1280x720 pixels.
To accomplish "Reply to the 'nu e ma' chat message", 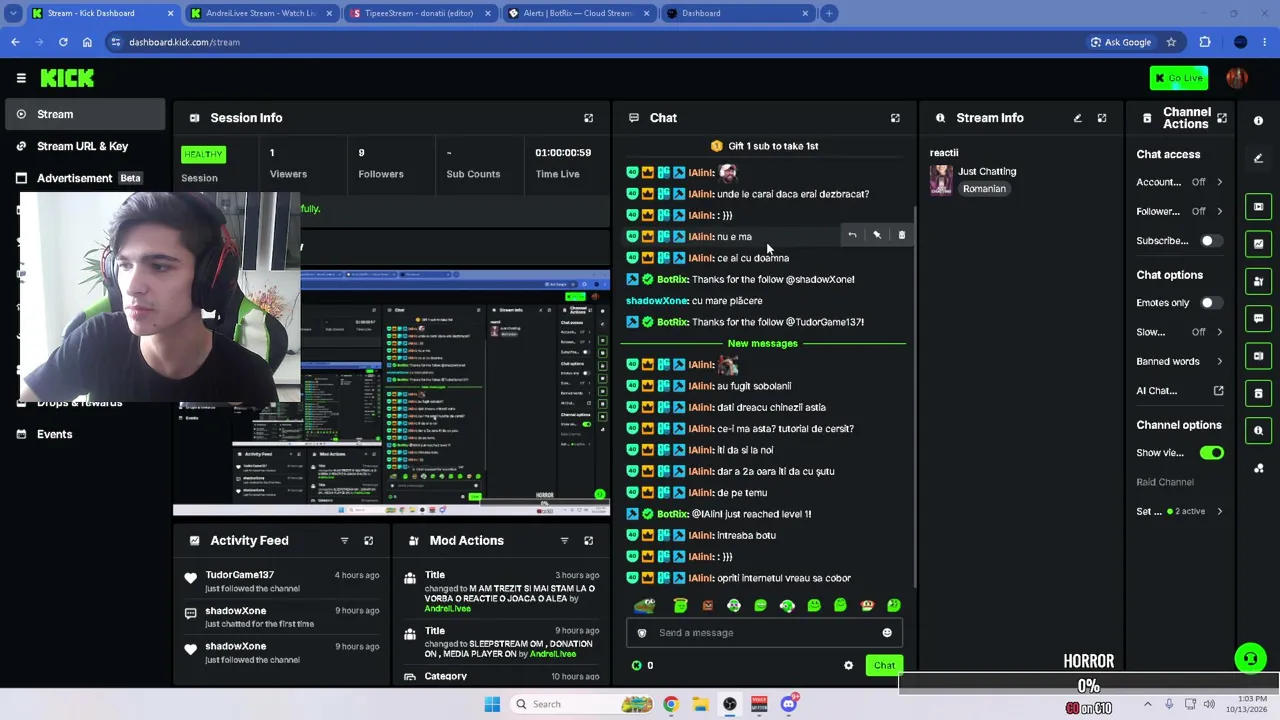I will point(852,235).
